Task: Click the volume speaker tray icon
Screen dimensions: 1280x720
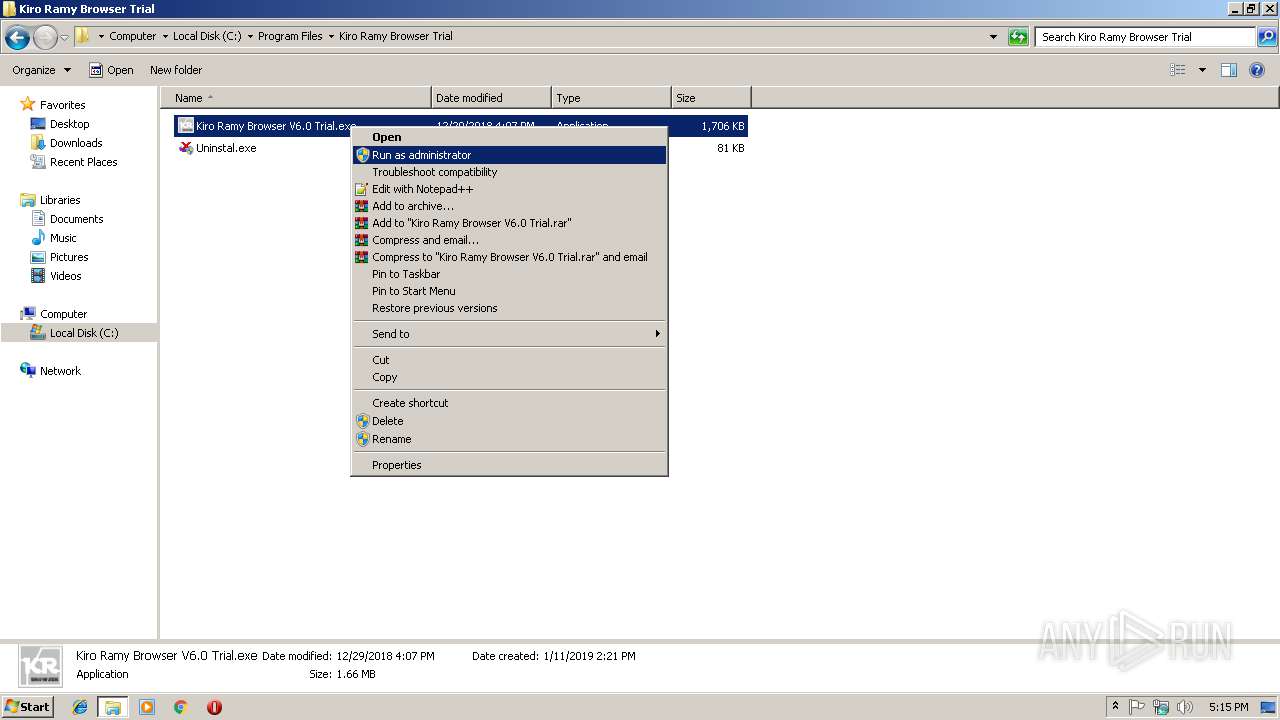Action: point(1185,707)
